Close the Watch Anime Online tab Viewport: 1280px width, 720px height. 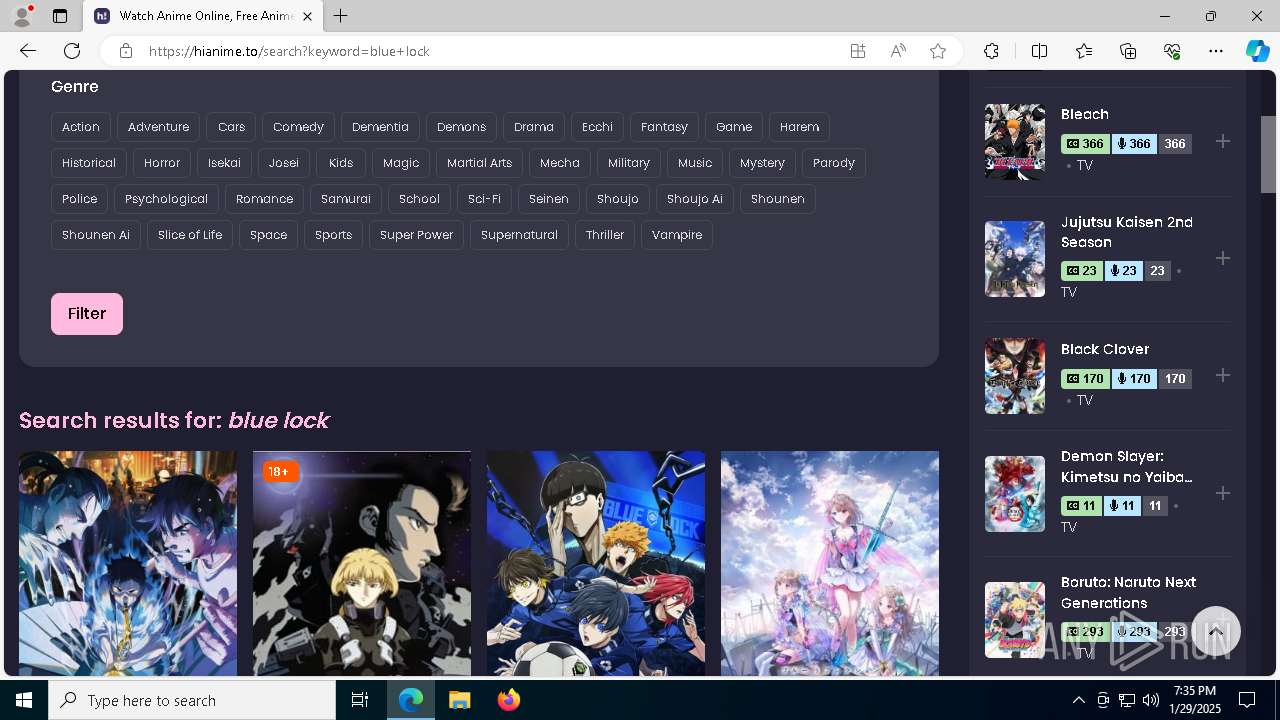307,16
